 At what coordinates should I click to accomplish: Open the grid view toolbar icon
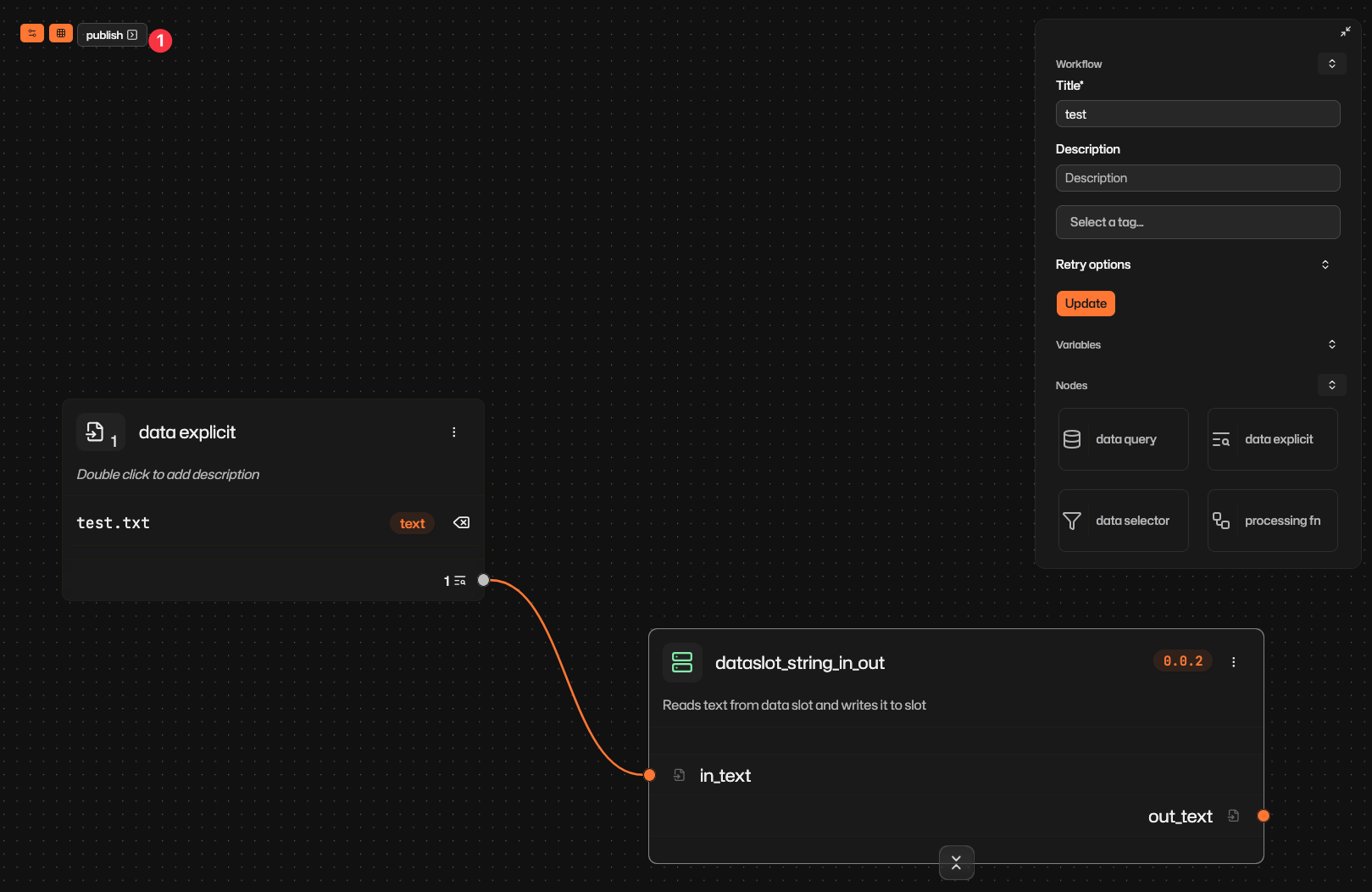60,33
